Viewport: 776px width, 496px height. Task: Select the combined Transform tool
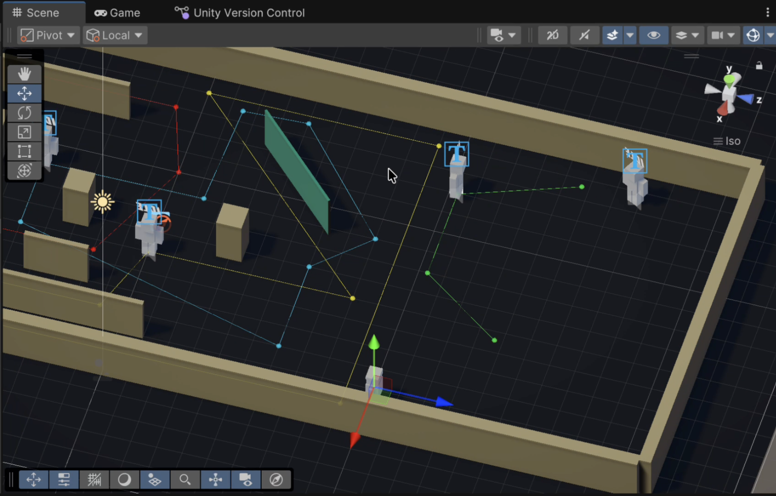tap(24, 170)
